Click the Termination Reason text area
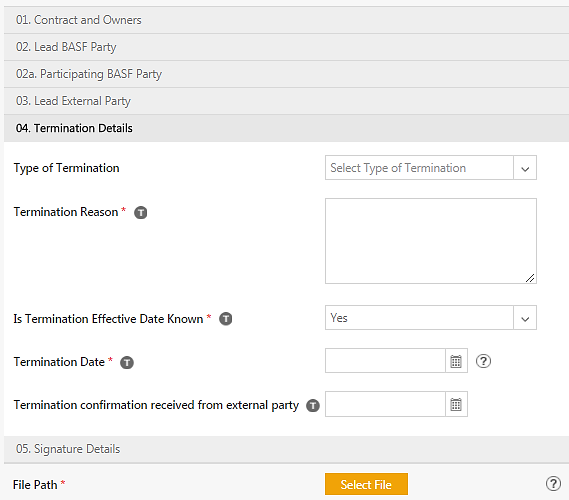The width and height of the screenshot is (569, 500). point(431,241)
